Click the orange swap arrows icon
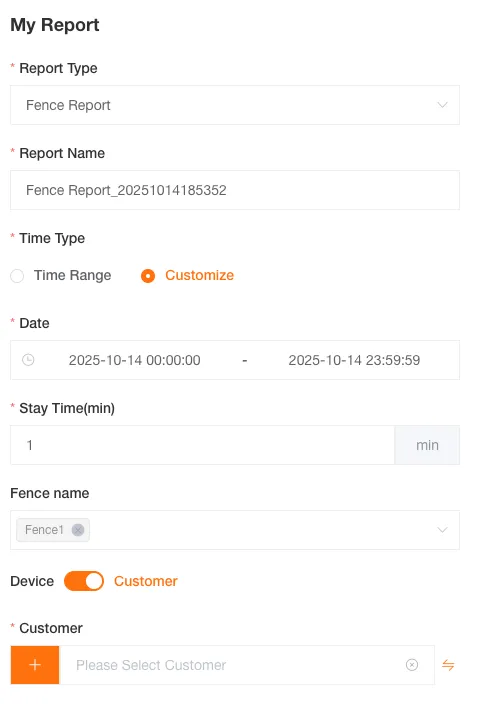496x711 pixels. 448,665
